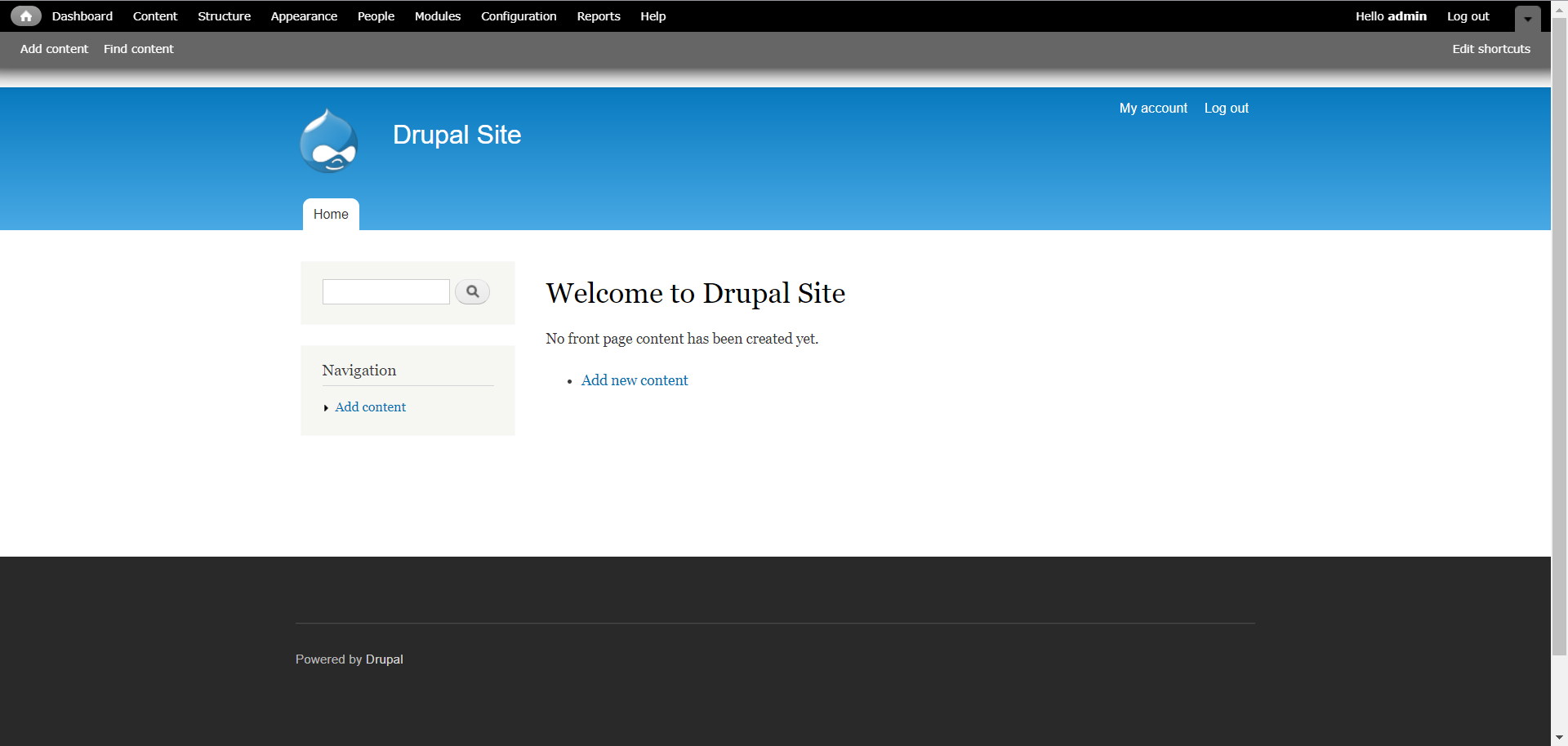Viewport: 1568px width, 746px height.
Task: Open the Content admin menu
Action: [155, 16]
